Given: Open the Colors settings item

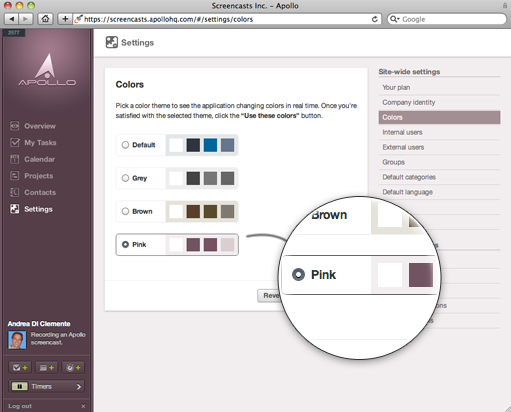Looking at the screenshot, I should coord(439,117).
